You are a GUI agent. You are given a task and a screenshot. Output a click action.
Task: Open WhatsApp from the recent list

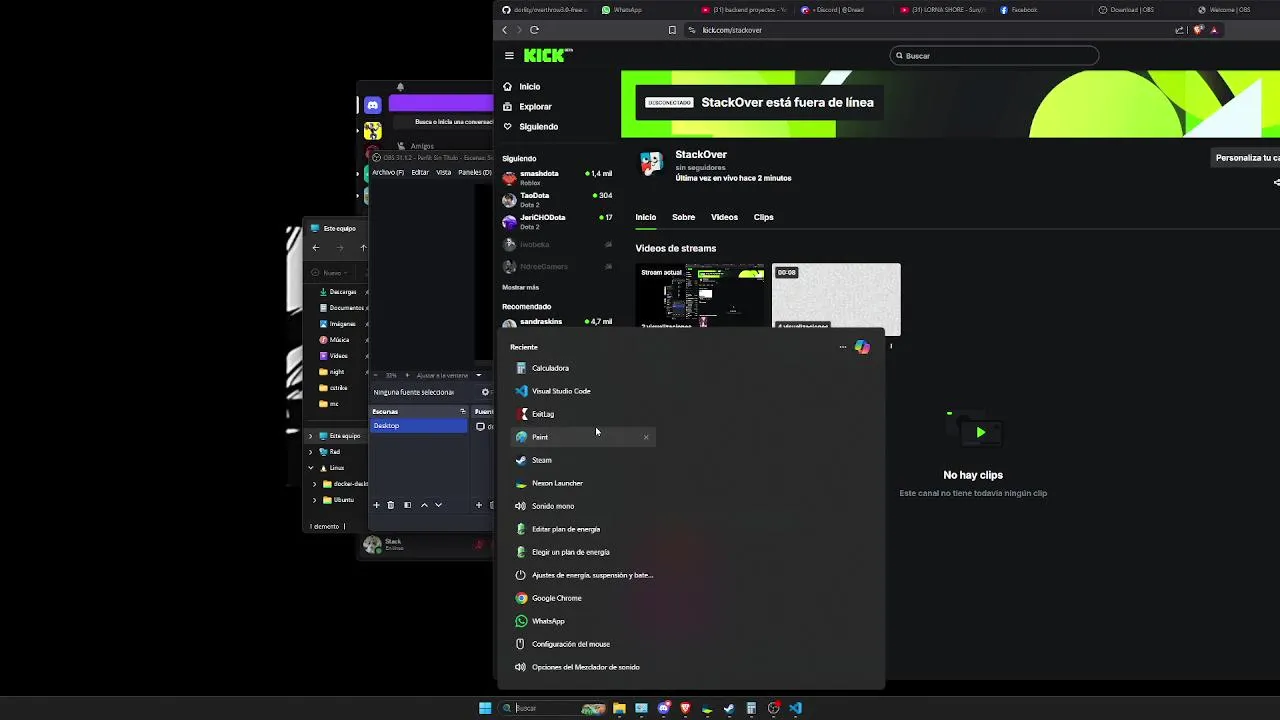(583, 621)
